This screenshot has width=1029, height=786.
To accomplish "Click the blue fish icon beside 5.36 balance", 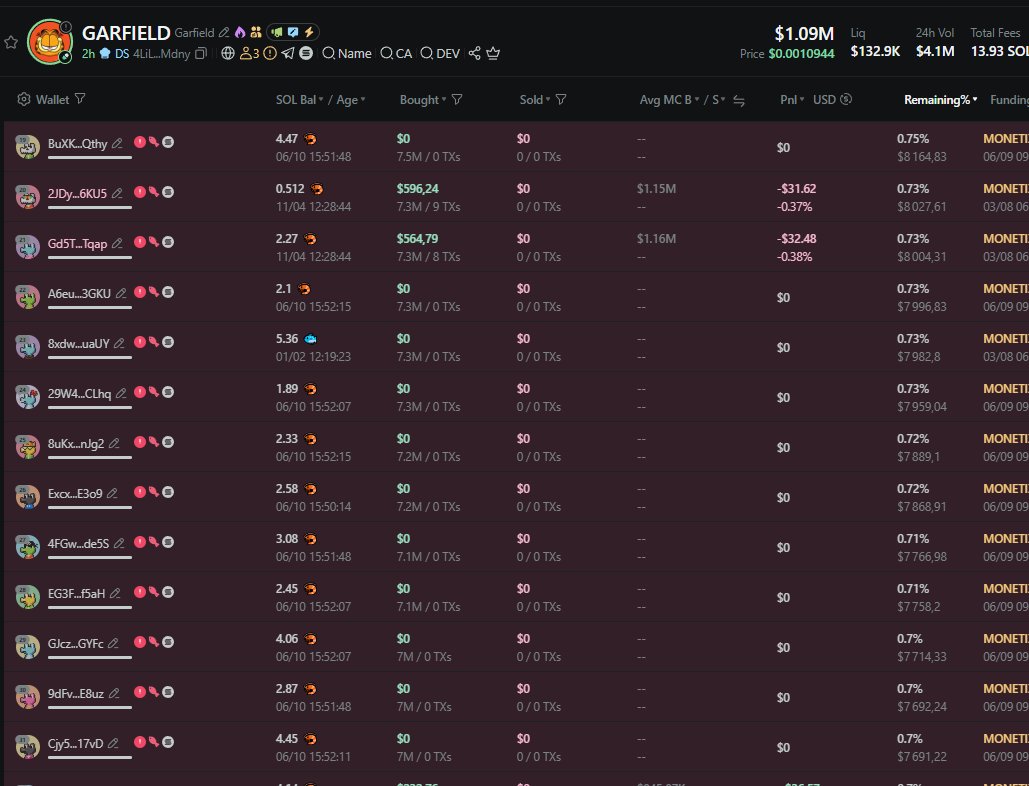I will coord(310,339).
